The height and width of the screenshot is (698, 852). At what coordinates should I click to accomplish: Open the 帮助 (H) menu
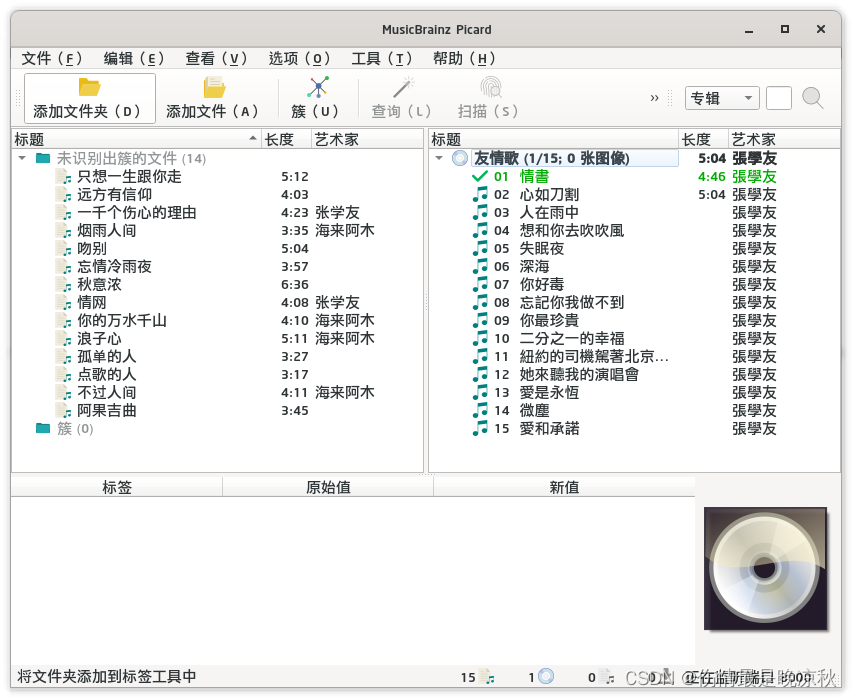click(x=464, y=58)
